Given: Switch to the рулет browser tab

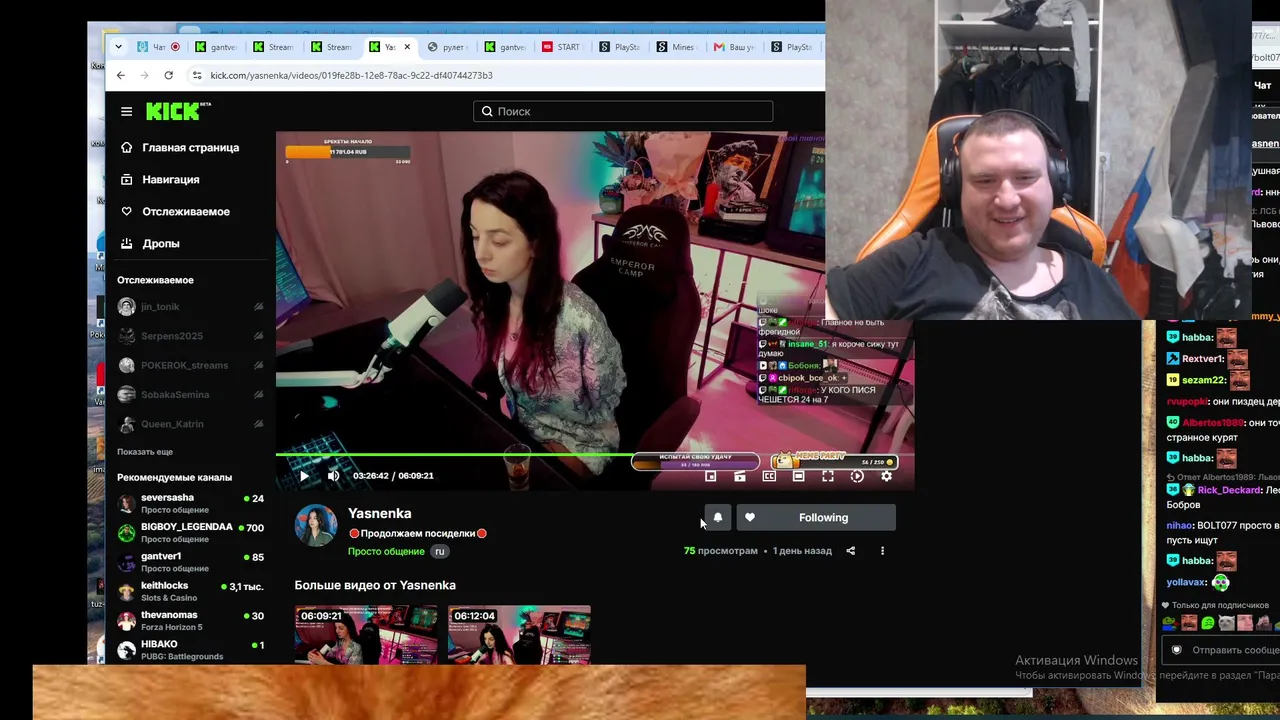Looking at the screenshot, I should 448,47.
